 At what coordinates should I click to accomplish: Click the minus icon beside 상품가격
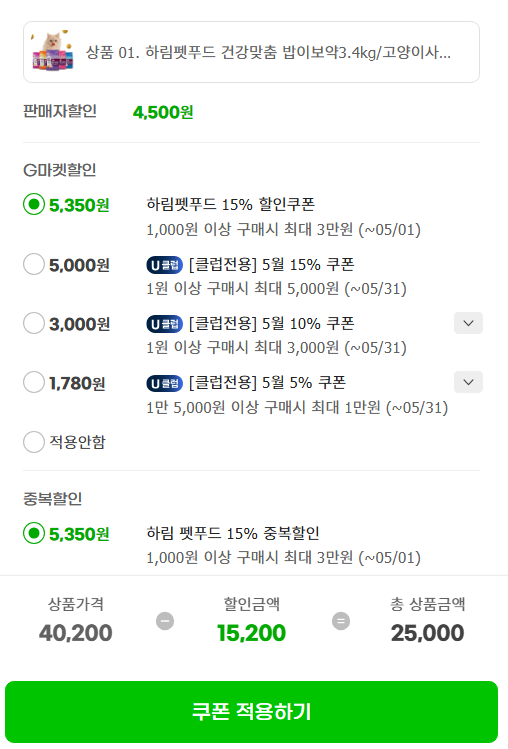pos(165,621)
